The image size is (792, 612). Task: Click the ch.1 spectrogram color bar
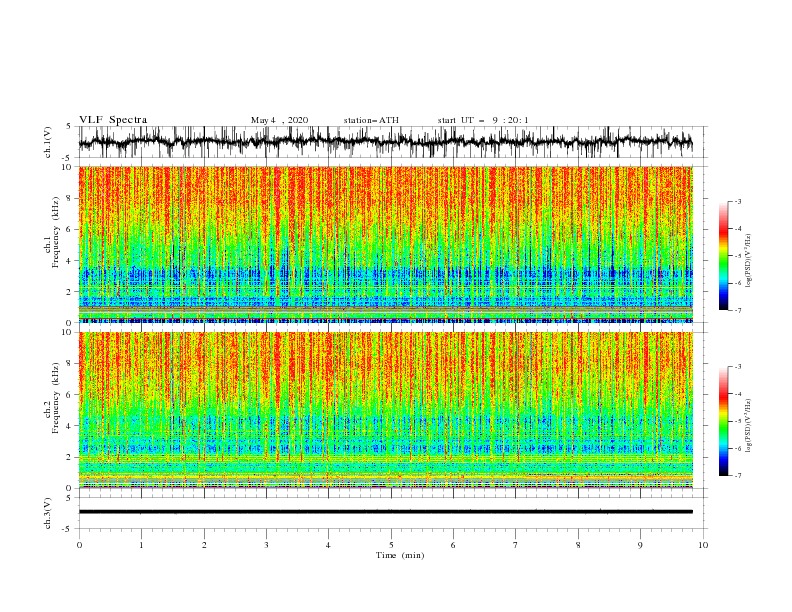[723, 256]
